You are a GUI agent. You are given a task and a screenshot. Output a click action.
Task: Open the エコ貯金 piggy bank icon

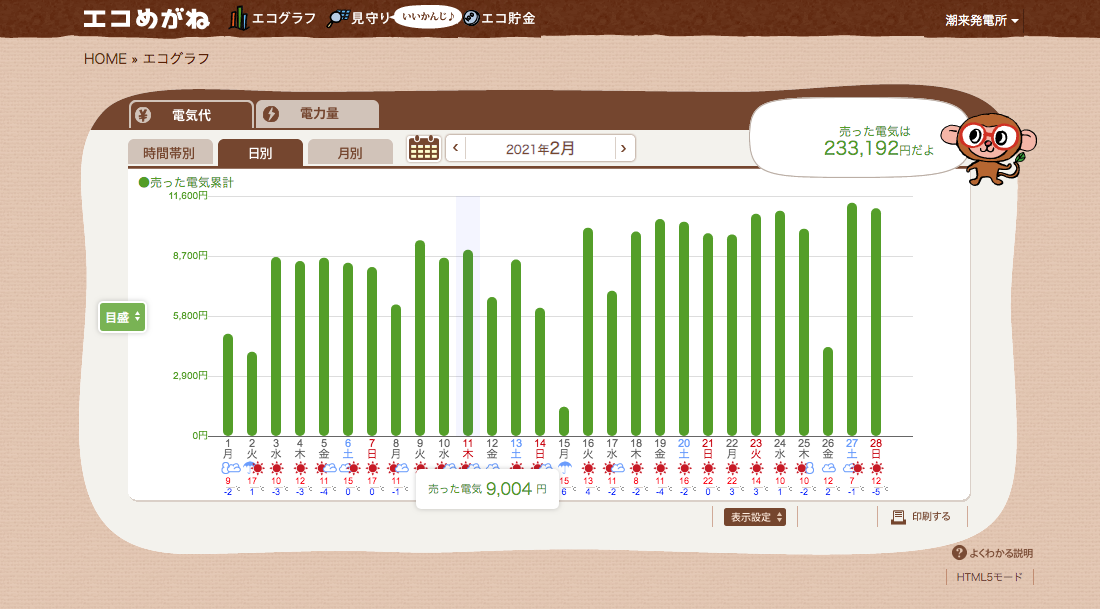click(x=470, y=18)
